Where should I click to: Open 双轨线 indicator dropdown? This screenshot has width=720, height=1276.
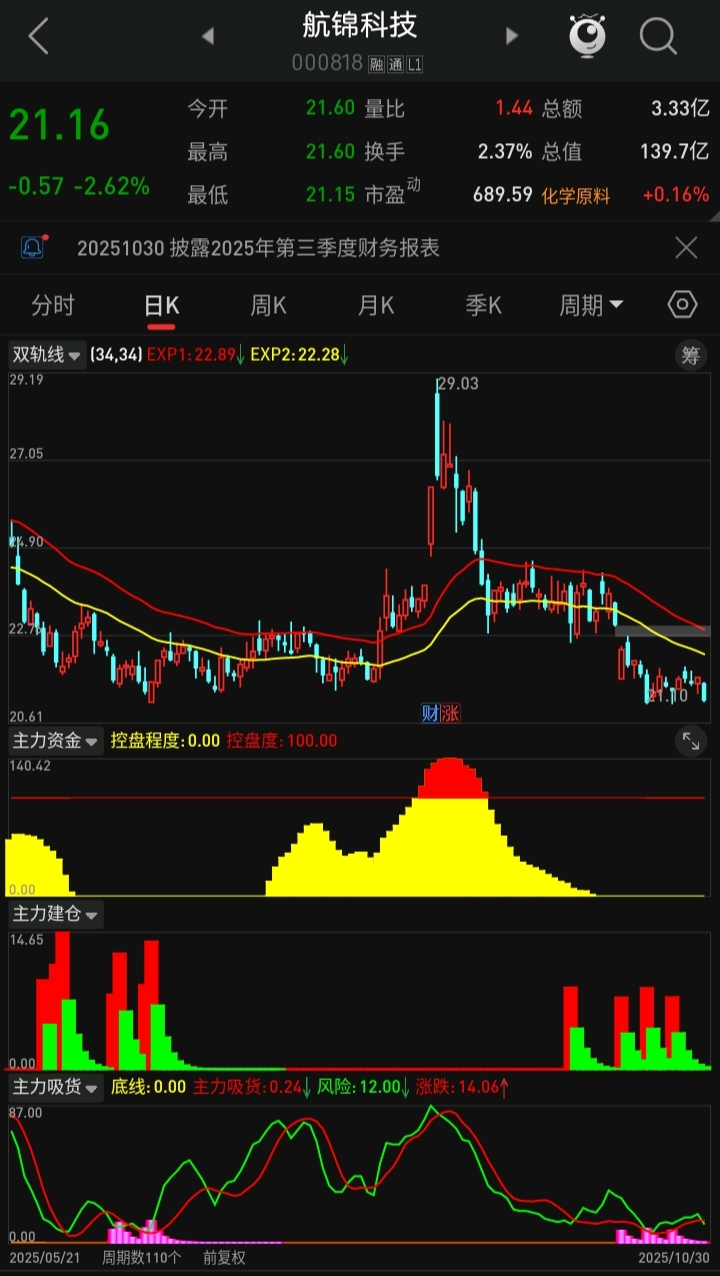(x=46, y=354)
